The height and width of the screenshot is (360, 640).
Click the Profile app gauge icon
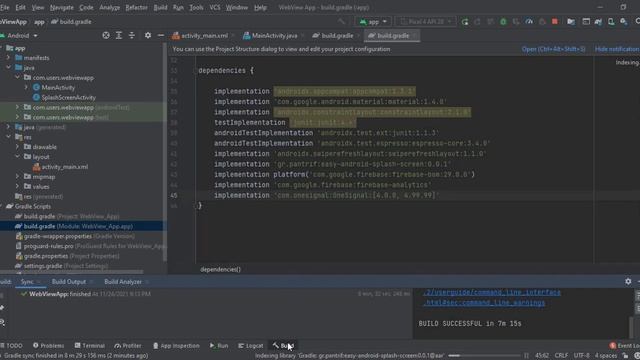(x=529, y=22)
